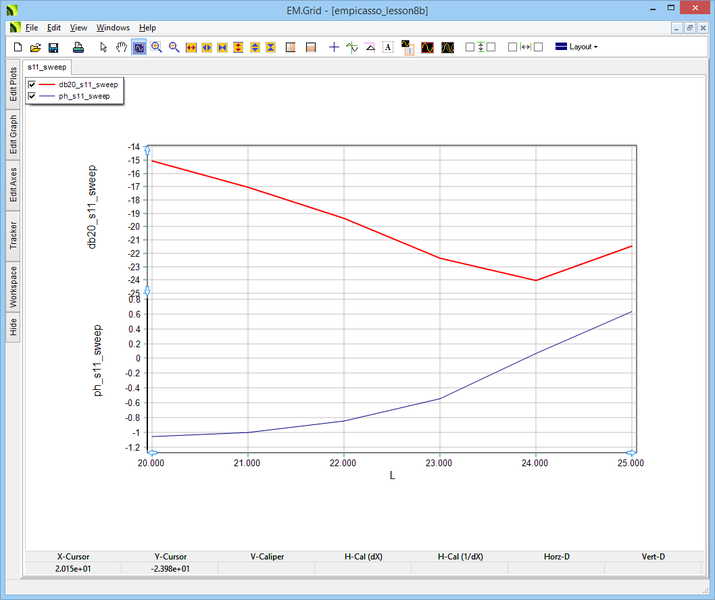Open the Windows menu

point(113,28)
